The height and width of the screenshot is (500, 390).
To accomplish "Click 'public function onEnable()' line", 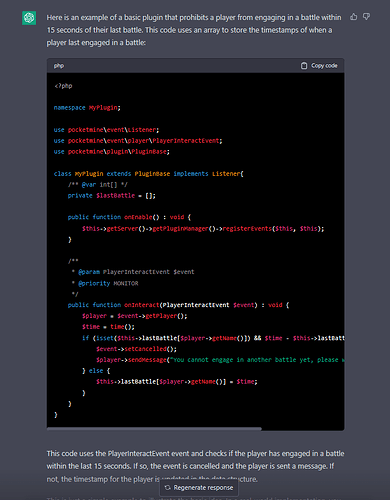I will pyautogui.click(x=129, y=217).
